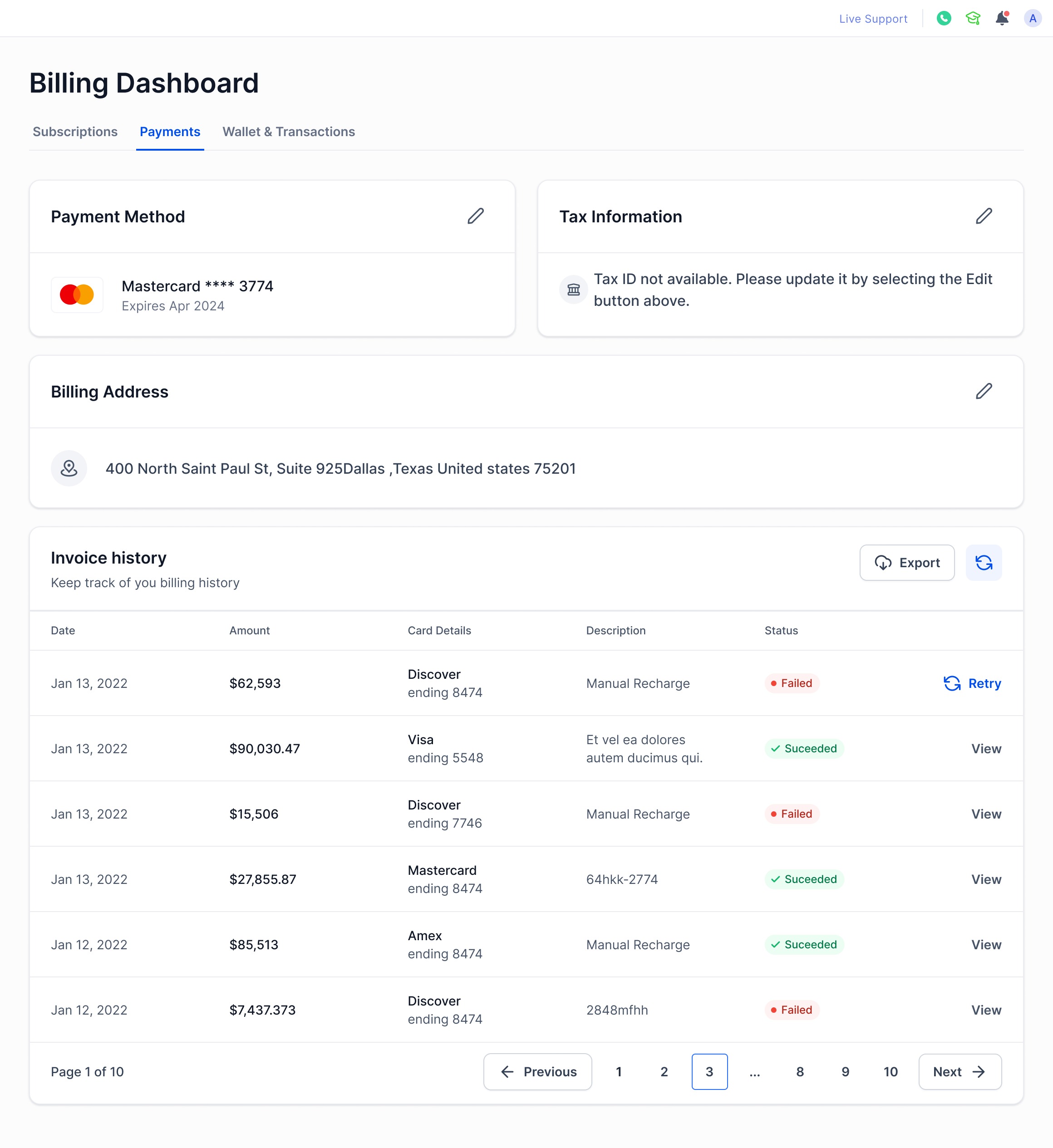The height and width of the screenshot is (1148, 1053).
Task: Click the green phone call icon
Action: coord(944,18)
